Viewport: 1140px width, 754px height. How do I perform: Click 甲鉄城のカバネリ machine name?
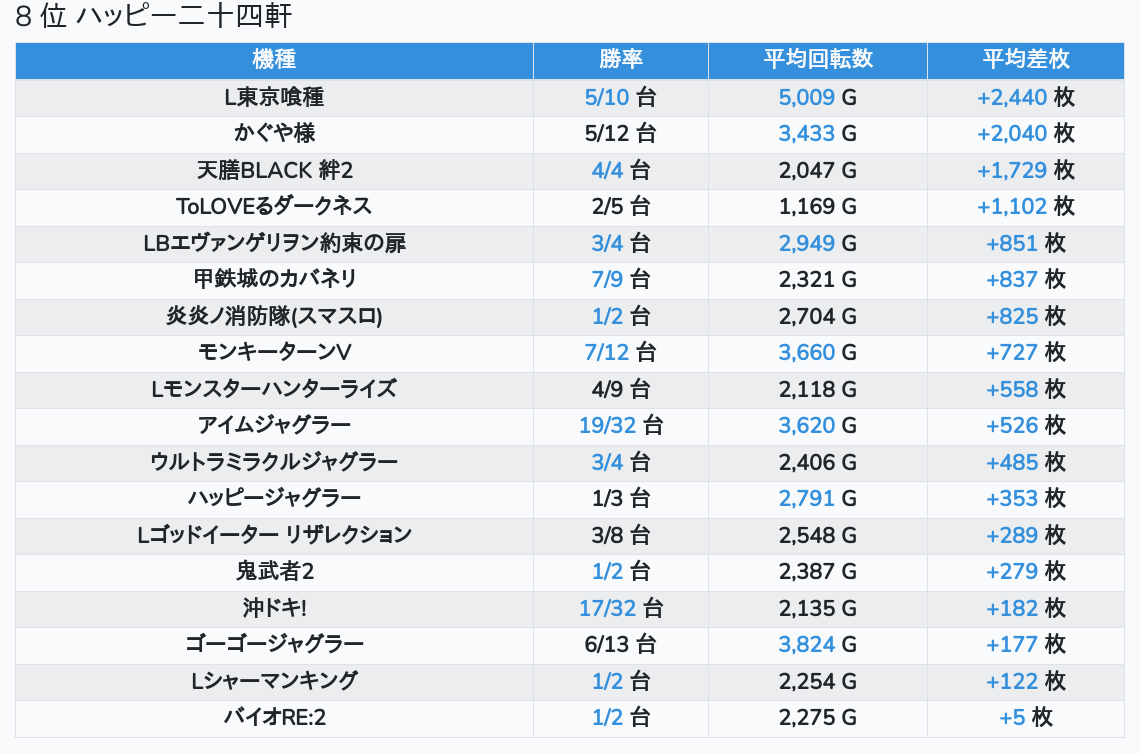click(x=274, y=279)
